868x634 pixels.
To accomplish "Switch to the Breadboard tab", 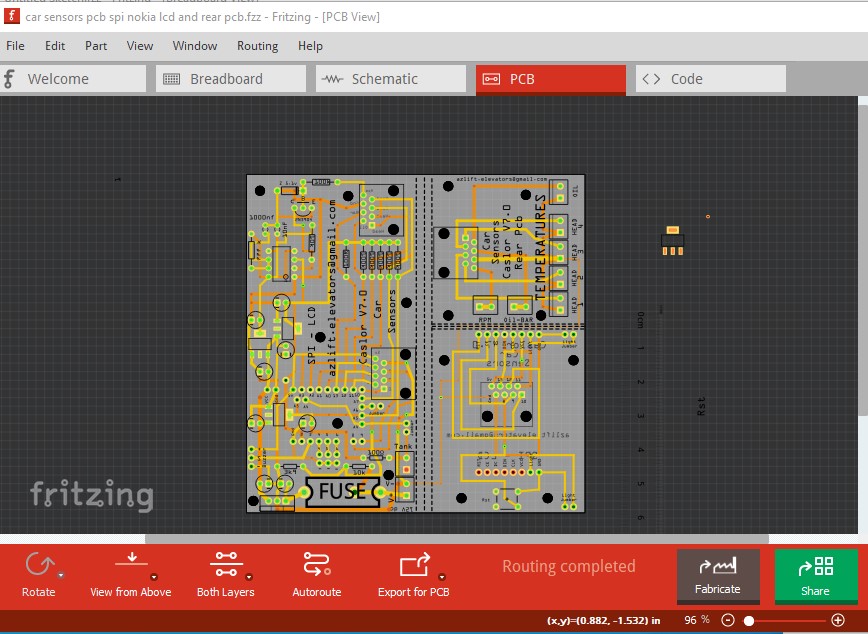I will coord(231,79).
